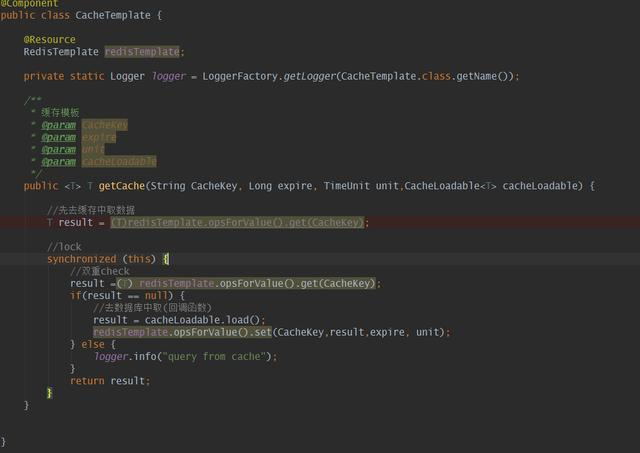The image size is (640, 453).
Task: Click the CacheLoadable<T> parameter type
Action: [x=451, y=186]
